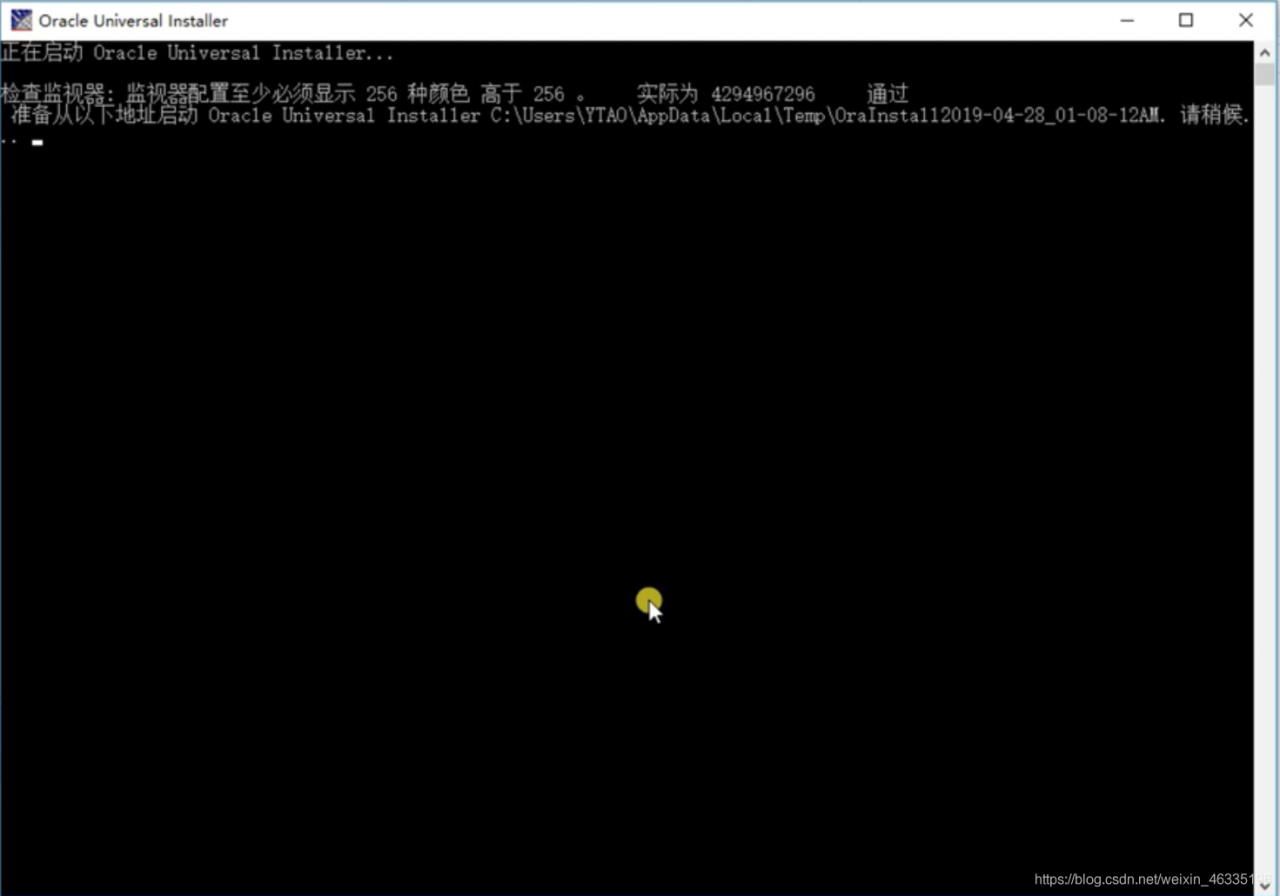The height and width of the screenshot is (896, 1280).
Task: Click the '请稍候' text at line end
Action: [x=1213, y=116]
